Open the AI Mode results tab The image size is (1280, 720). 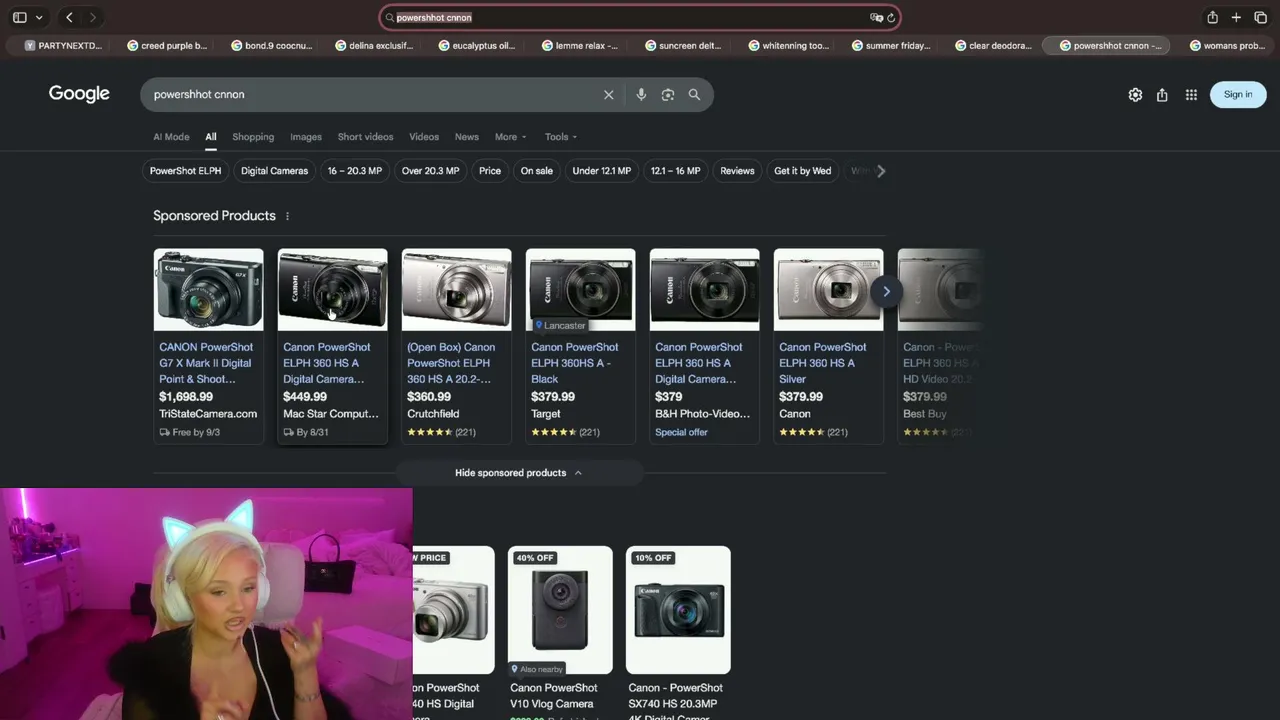[171, 137]
